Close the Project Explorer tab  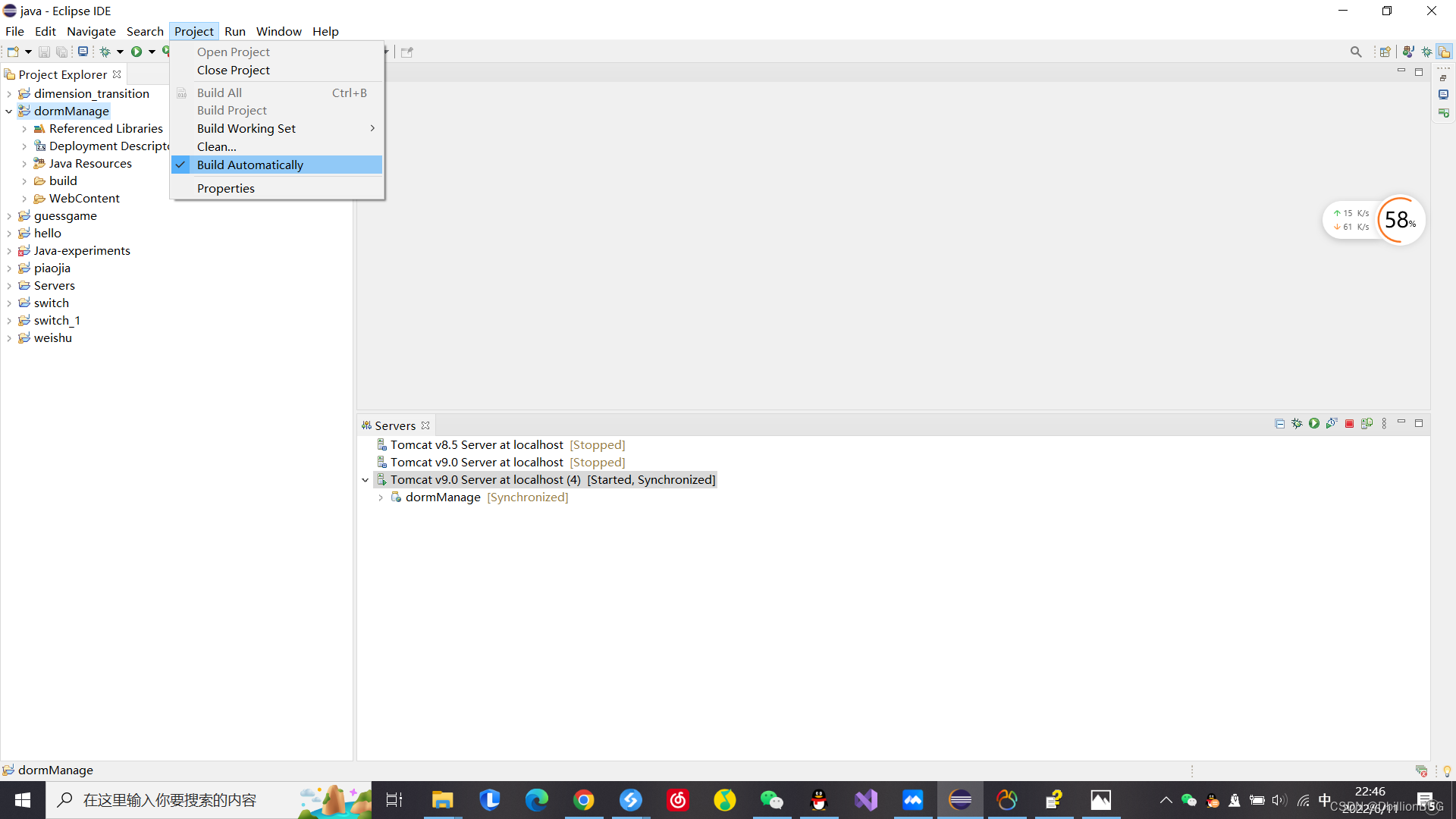point(117,74)
